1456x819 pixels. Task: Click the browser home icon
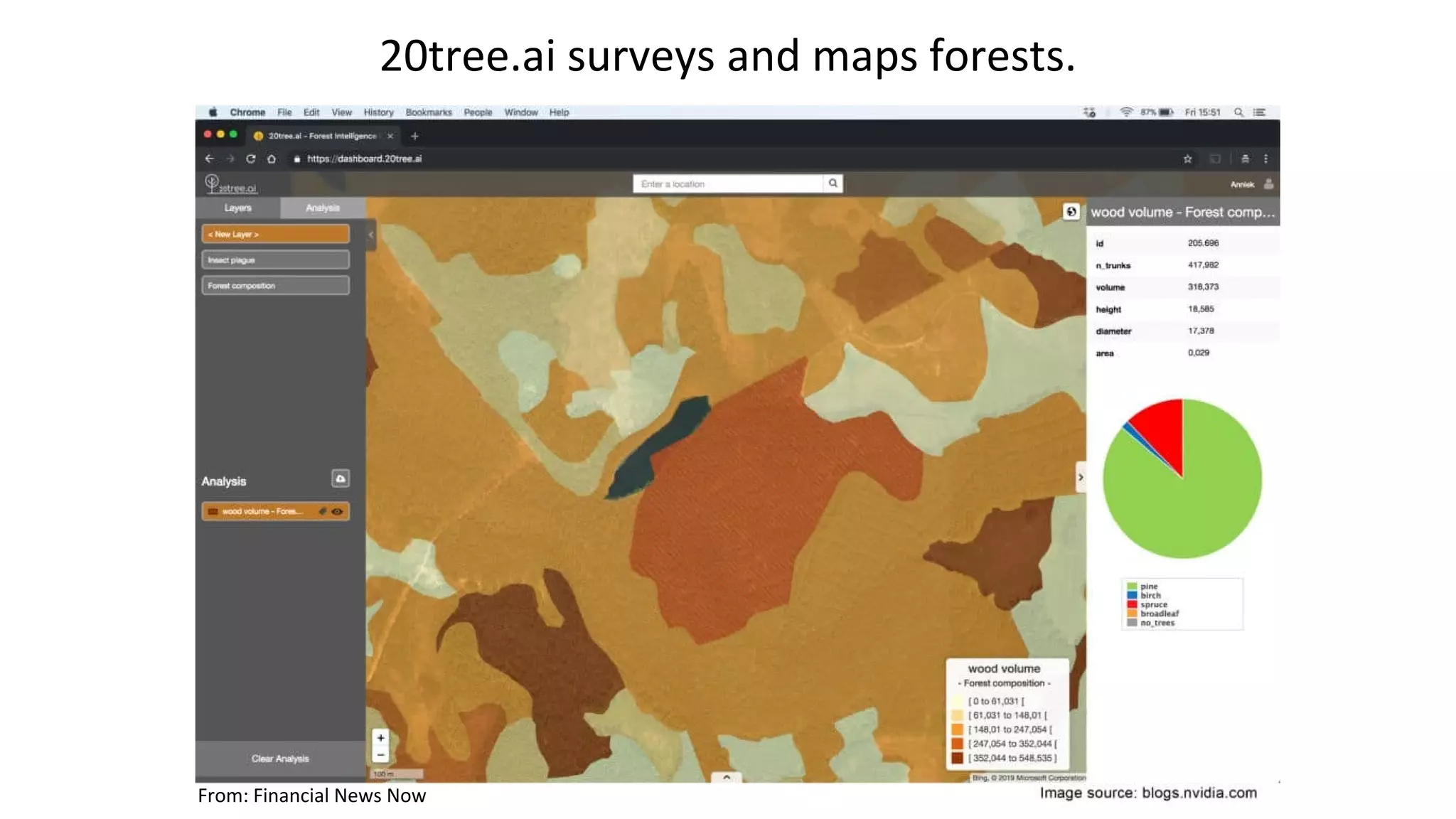tap(271, 159)
